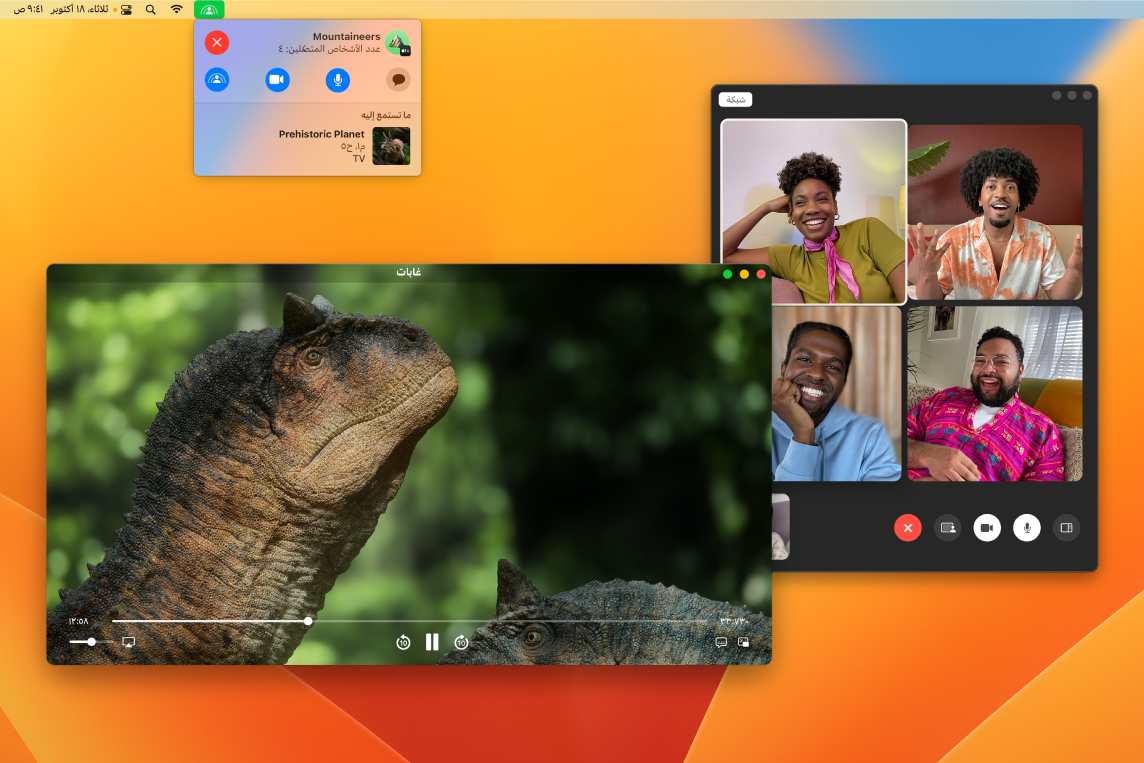Turn off the FaceTime camera
The height and width of the screenshot is (763, 1144).
tap(987, 528)
